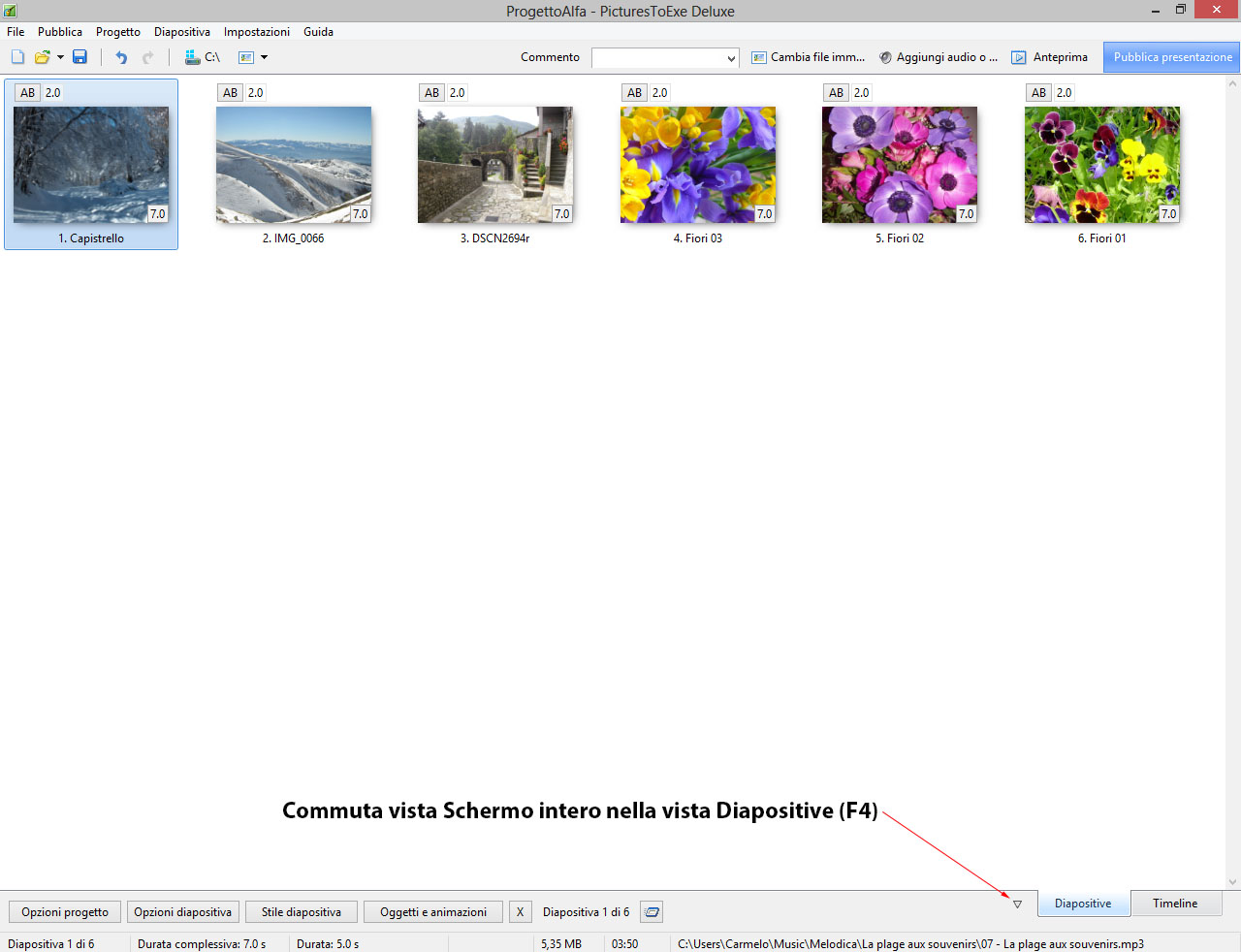The width and height of the screenshot is (1241, 952).
Task: Open the Impostazioni menu
Action: pyautogui.click(x=256, y=32)
